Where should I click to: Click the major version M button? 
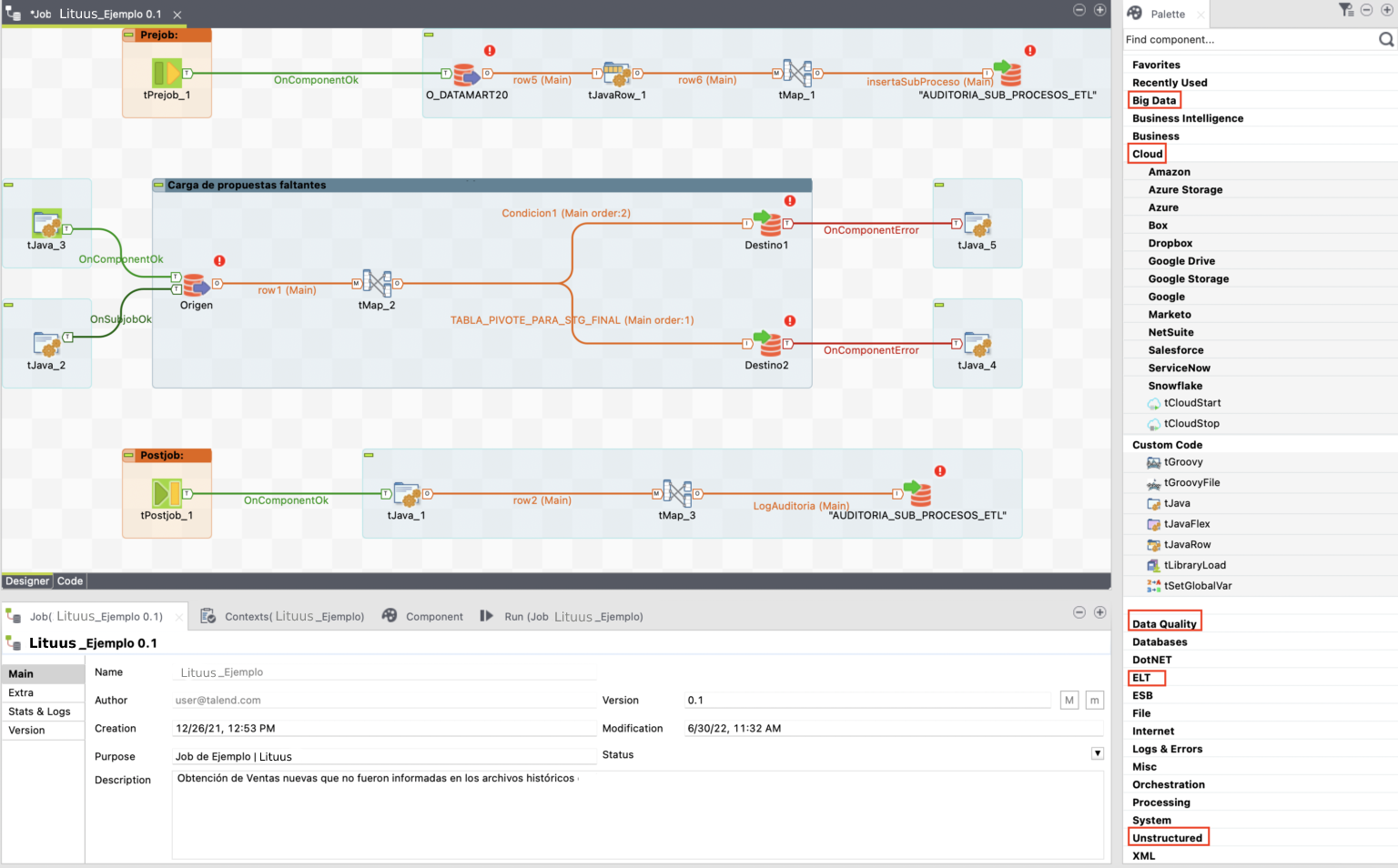pyautogui.click(x=1069, y=700)
